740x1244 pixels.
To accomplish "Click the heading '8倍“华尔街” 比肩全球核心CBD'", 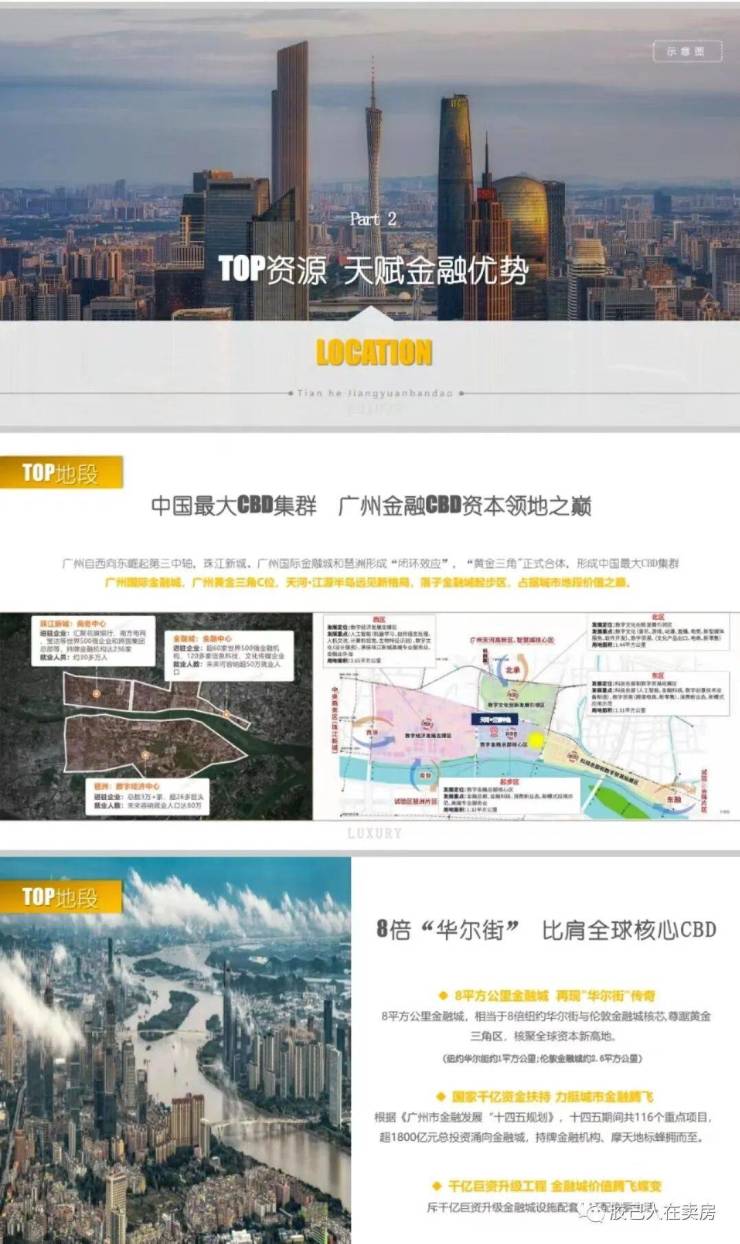I will (546, 929).
